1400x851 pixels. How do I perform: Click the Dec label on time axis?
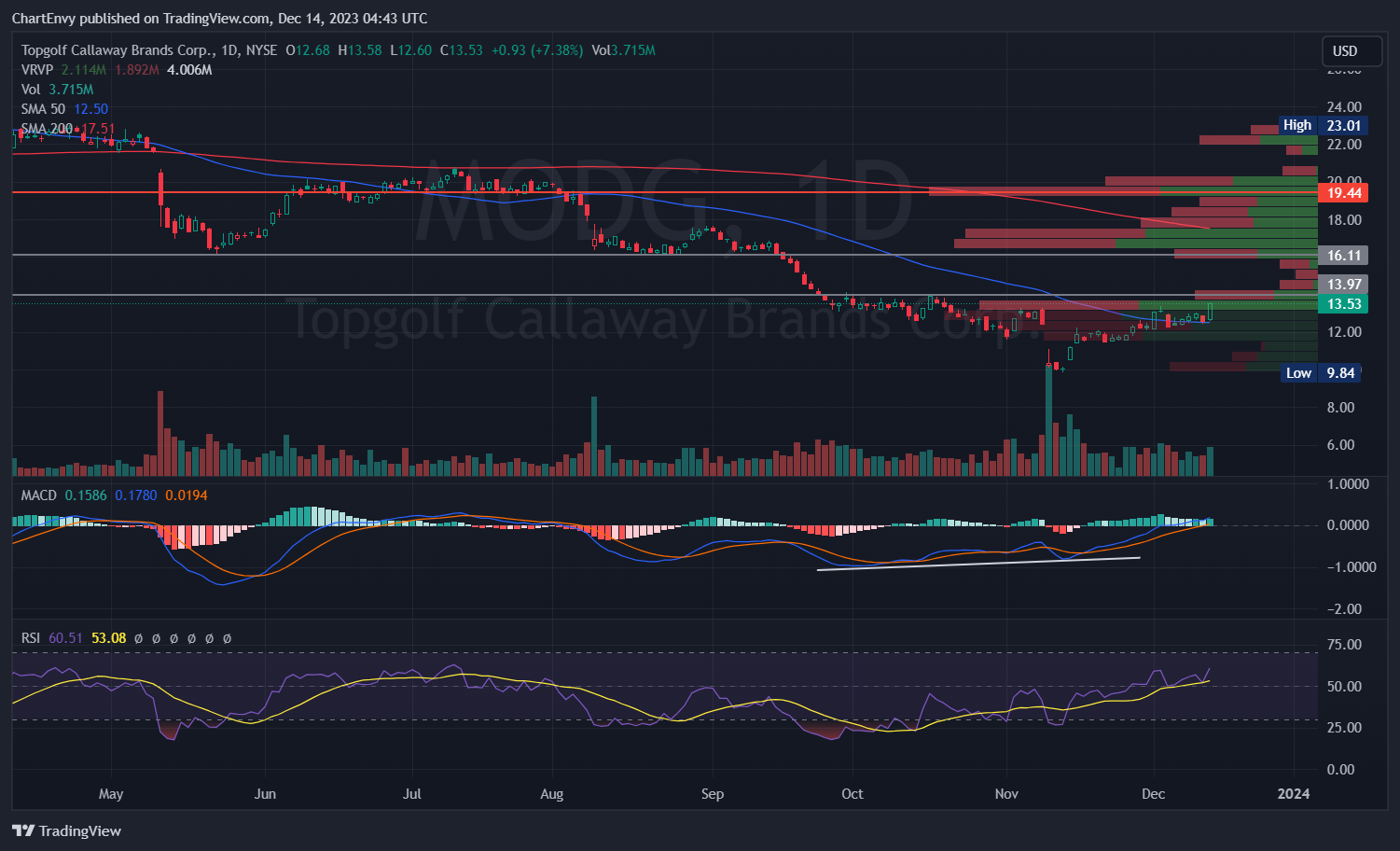click(x=1154, y=794)
